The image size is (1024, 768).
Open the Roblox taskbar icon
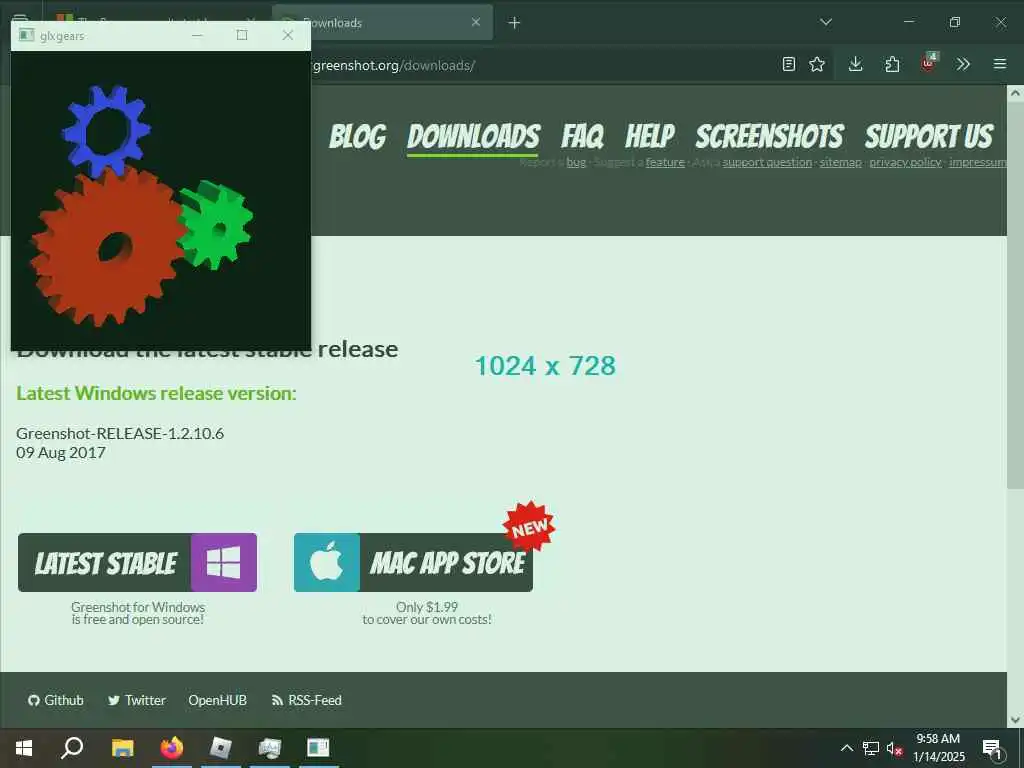[x=221, y=748]
